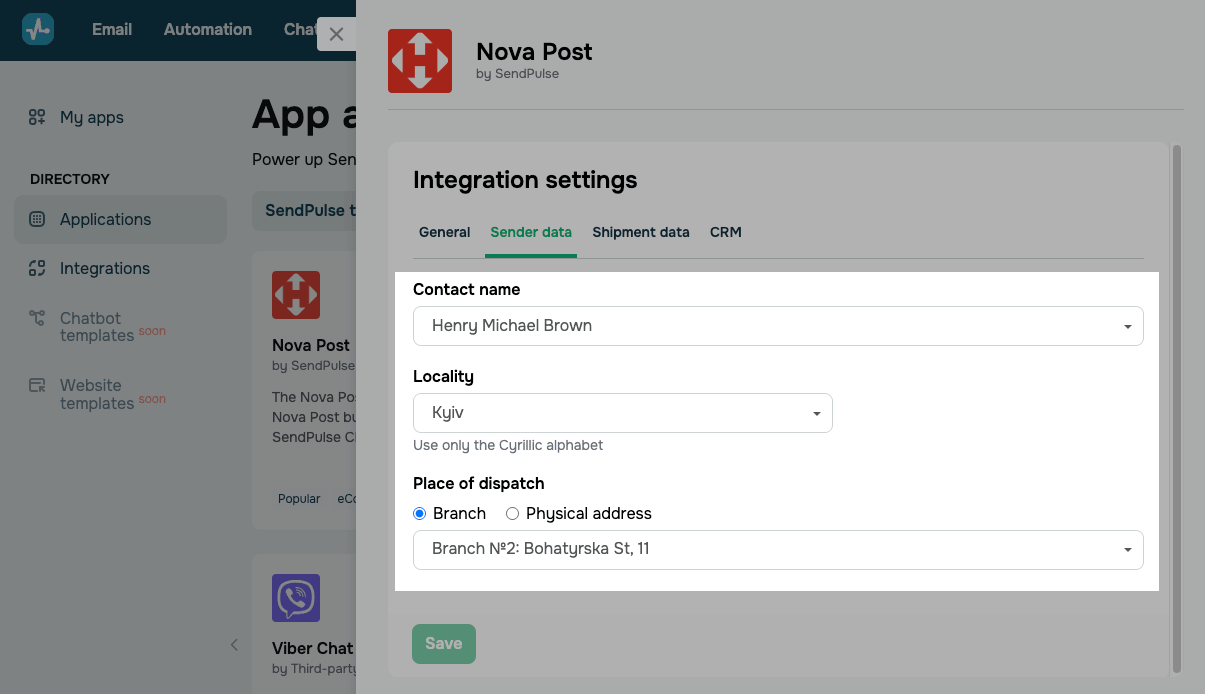Expand the Locality dropdown showing Kyiv
1205x694 pixels.
tap(622, 413)
